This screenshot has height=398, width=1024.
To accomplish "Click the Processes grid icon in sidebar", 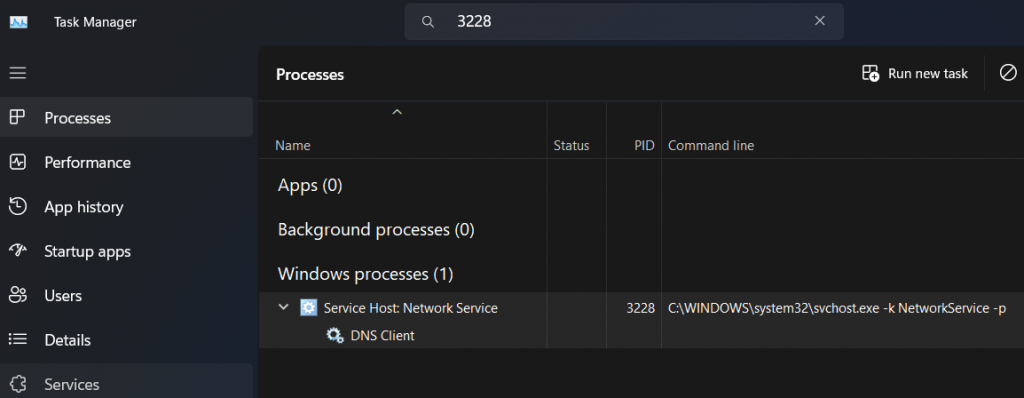I will coord(18,118).
